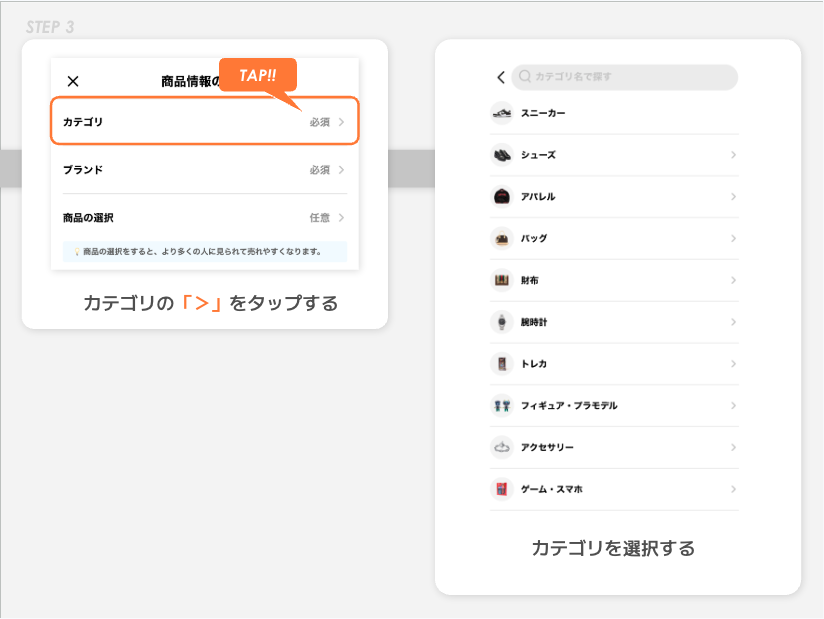Click the figure & plastic model icon
824x619 pixels.
point(501,406)
